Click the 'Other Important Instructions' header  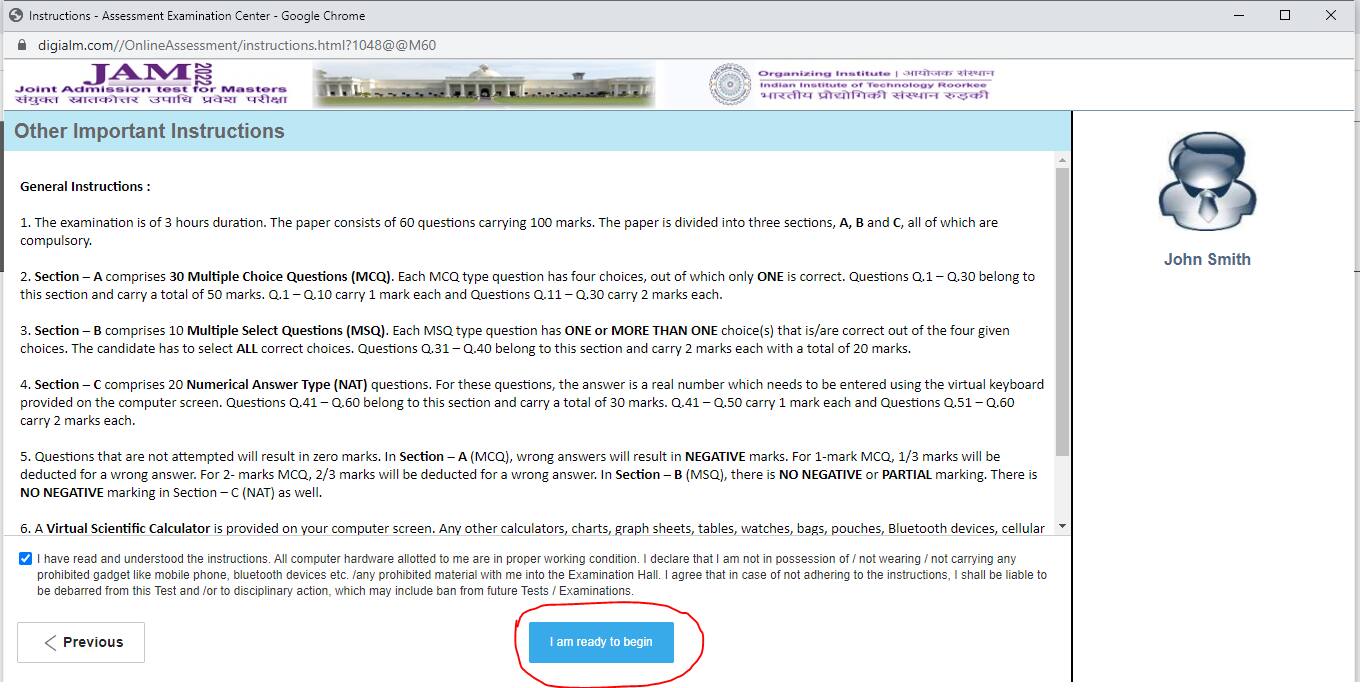point(146,131)
